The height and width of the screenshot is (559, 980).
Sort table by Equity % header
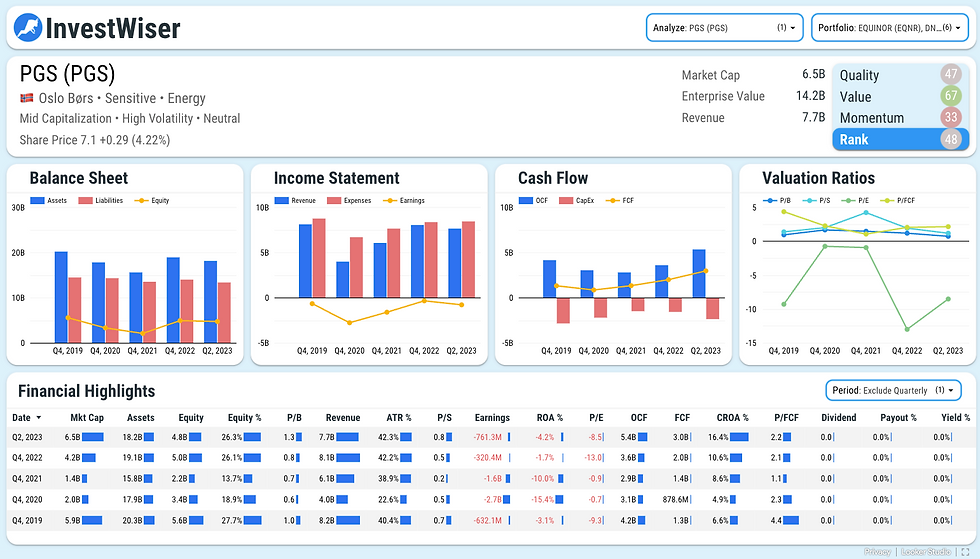point(244,418)
